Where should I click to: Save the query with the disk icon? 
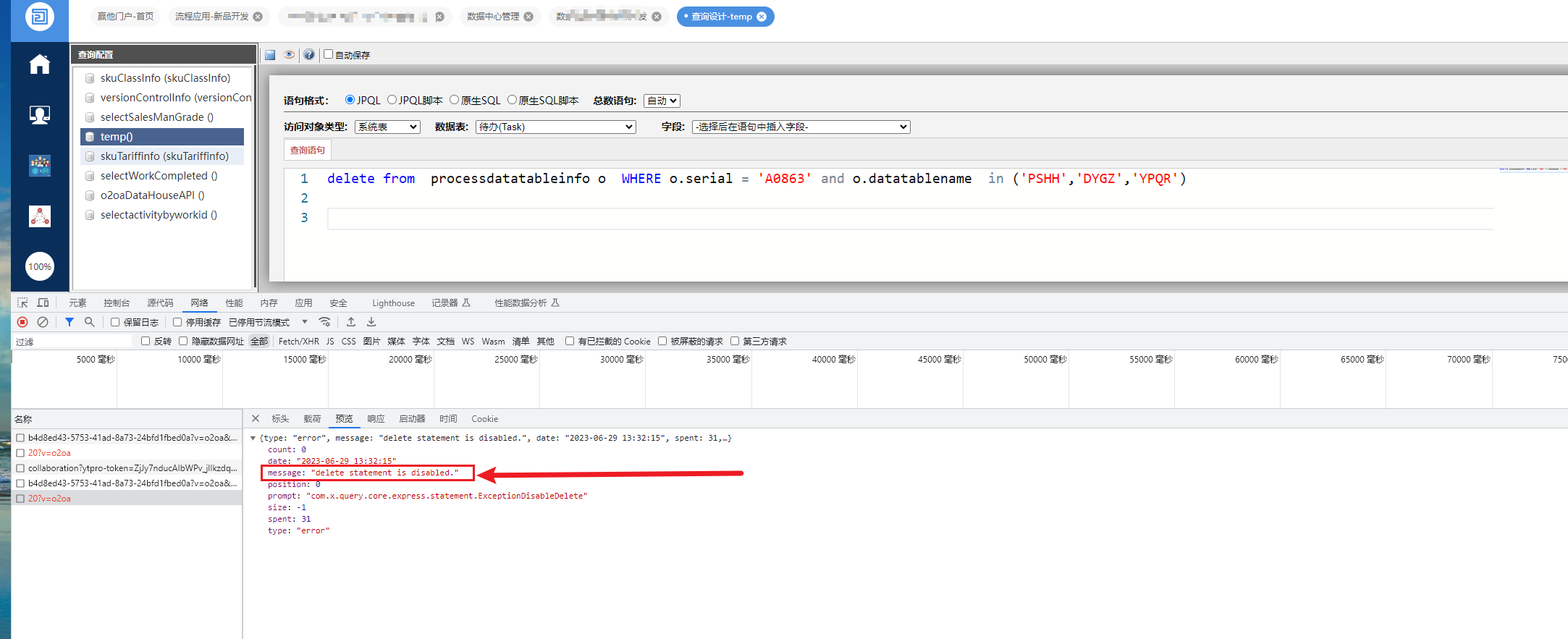[x=270, y=55]
